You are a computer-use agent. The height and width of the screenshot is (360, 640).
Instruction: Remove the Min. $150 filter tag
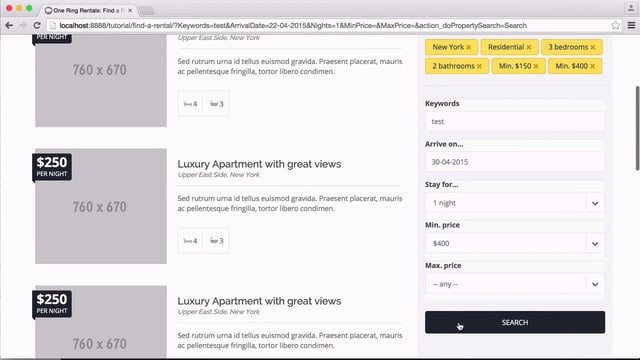click(536, 66)
